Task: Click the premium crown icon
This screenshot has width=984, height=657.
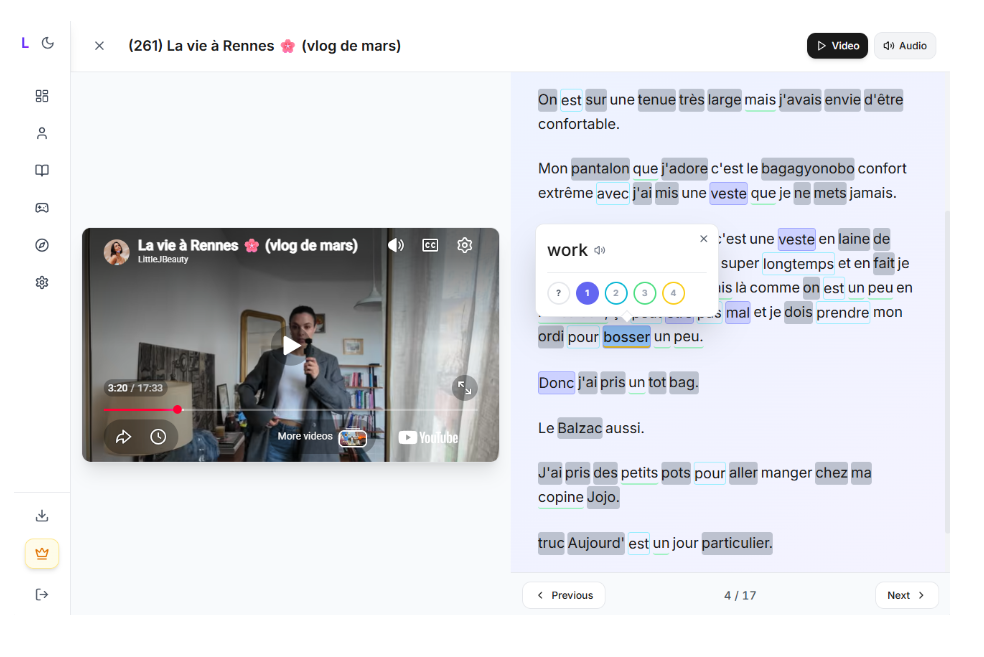Action: (x=42, y=553)
